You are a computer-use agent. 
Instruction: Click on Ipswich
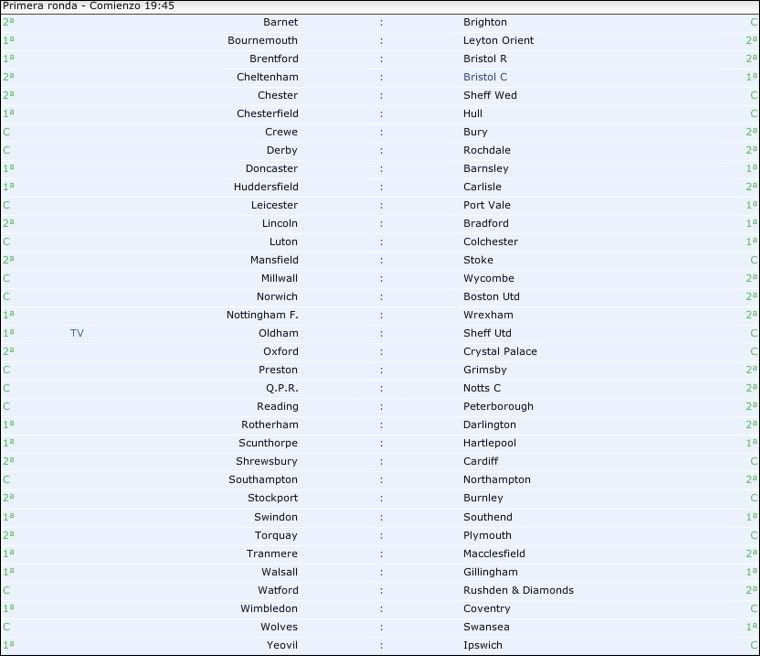coord(483,645)
